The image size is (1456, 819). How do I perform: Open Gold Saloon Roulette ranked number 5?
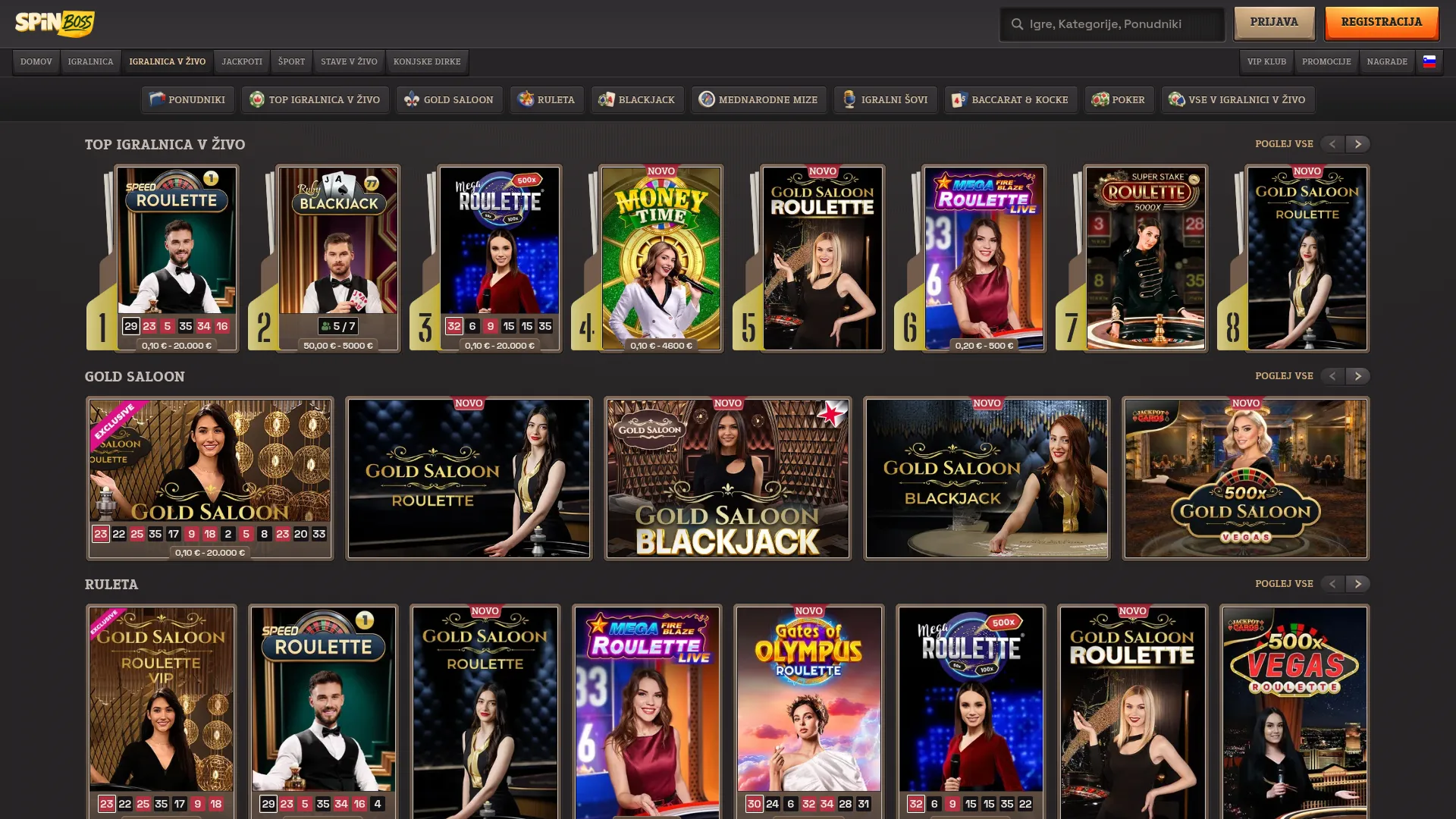(823, 258)
